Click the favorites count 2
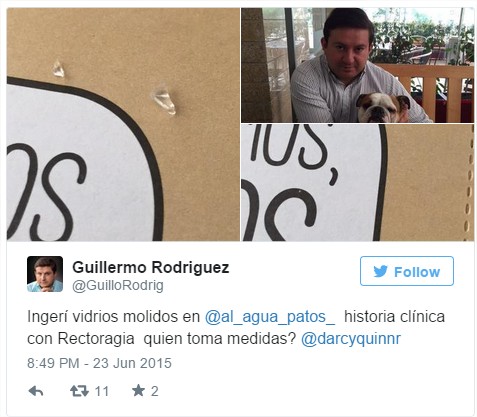The height and width of the screenshot is (417, 477). tap(154, 391)
